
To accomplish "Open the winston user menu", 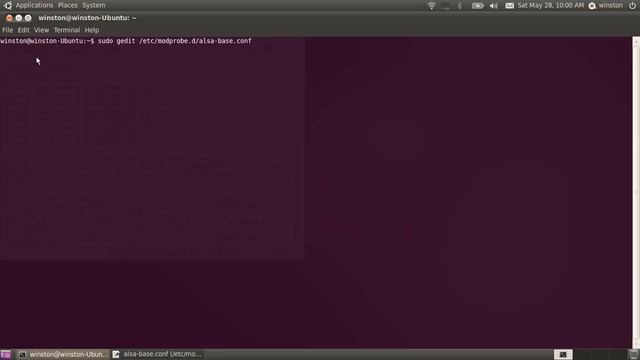I will [x=606, y=5].
